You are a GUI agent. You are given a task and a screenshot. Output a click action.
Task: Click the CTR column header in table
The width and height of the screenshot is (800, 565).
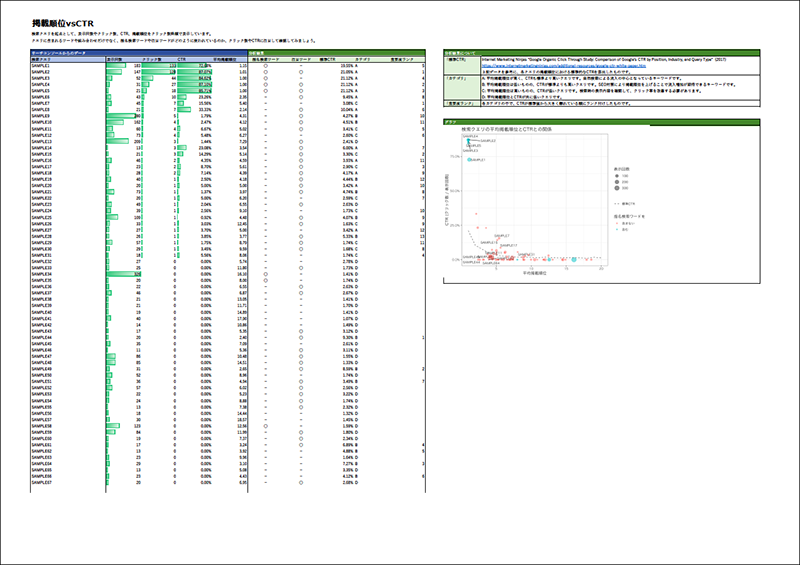click(x=182, y=60)
